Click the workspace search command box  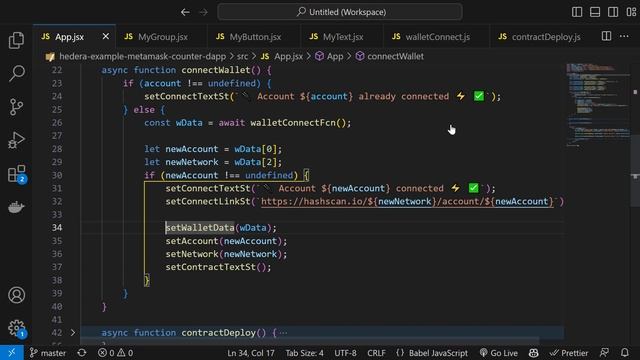[x=340, y=12]
